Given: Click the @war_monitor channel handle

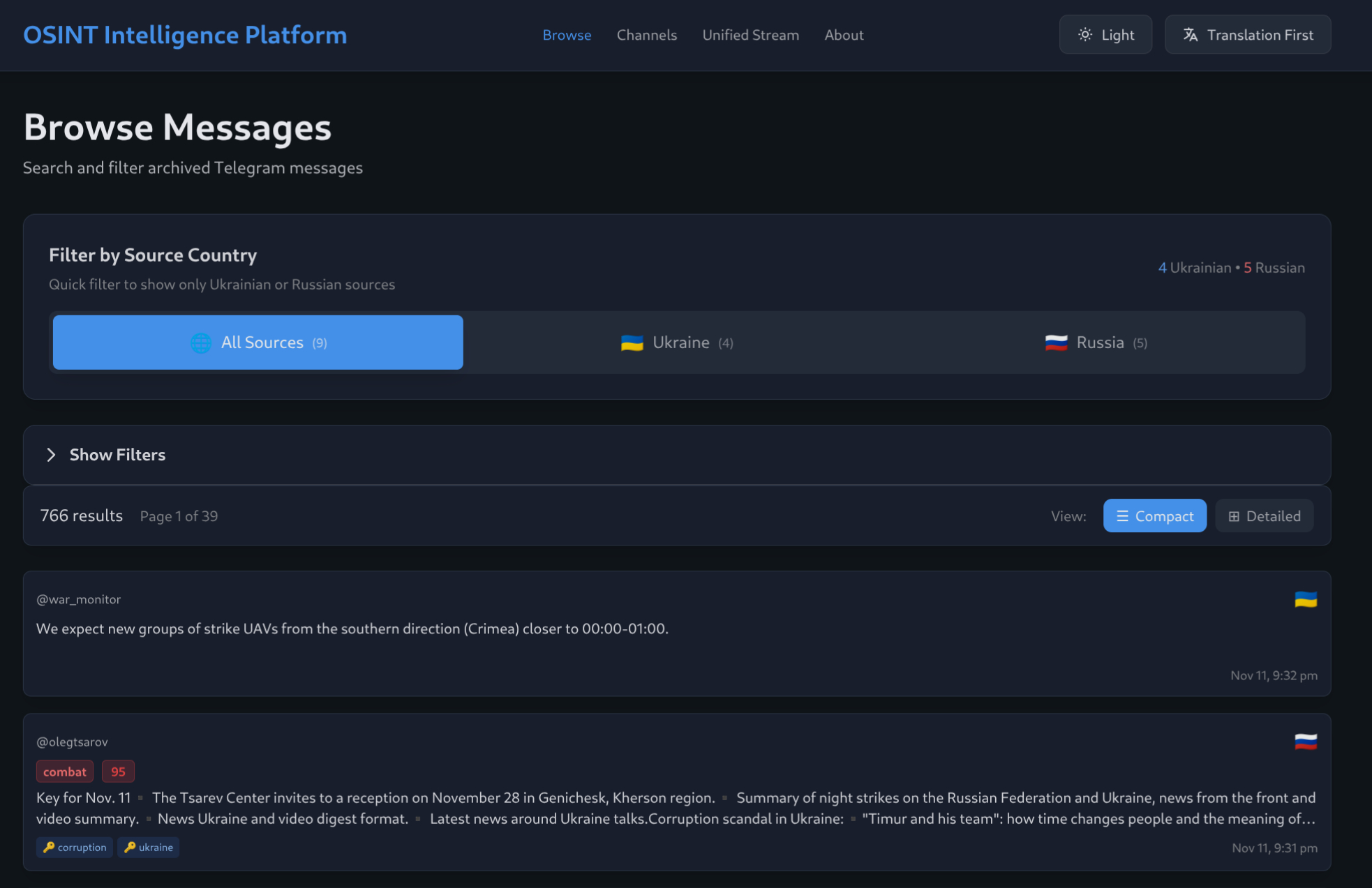Looking at the screenshot, I should tap(78, 599).
